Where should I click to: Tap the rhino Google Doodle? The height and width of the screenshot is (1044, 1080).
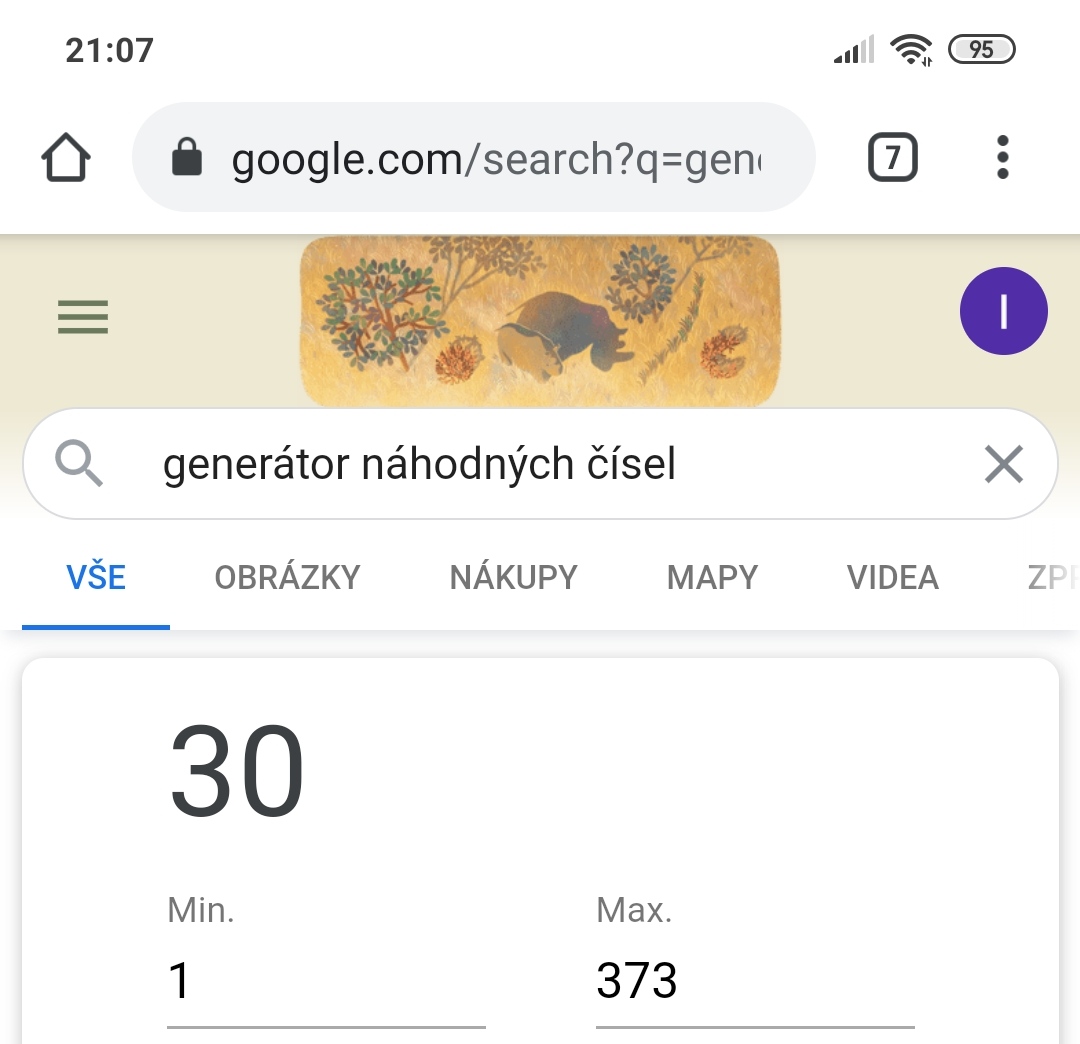tap(539, 321)
